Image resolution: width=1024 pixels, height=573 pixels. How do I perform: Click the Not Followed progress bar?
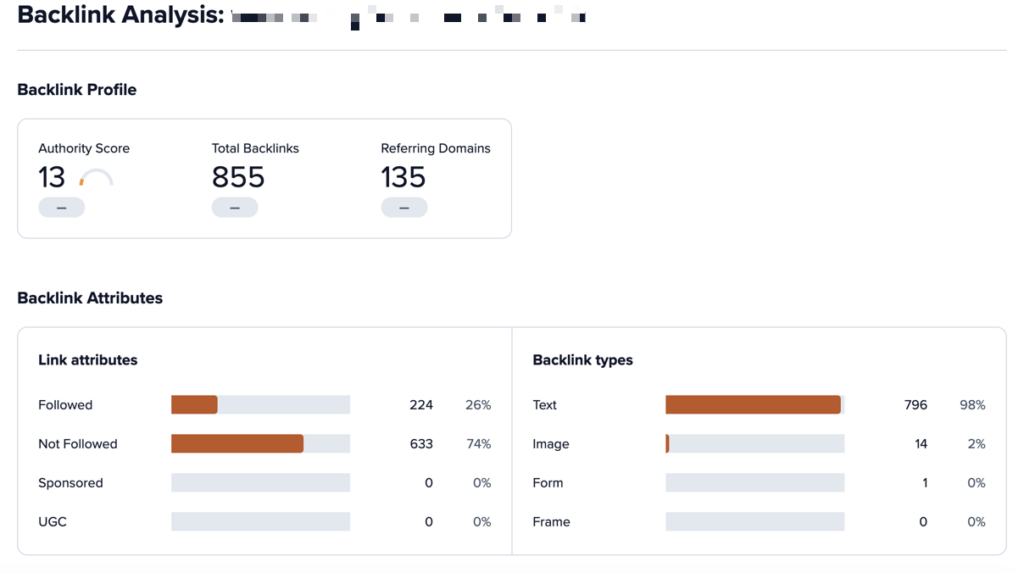pyautogui.click(x=260, y=444)
